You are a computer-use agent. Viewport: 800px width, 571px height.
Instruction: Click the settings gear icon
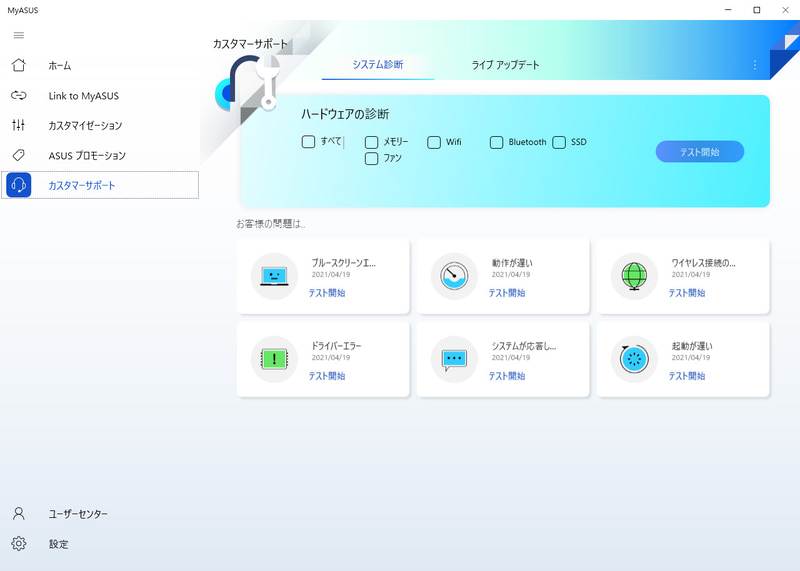click(x=19, y=543)
